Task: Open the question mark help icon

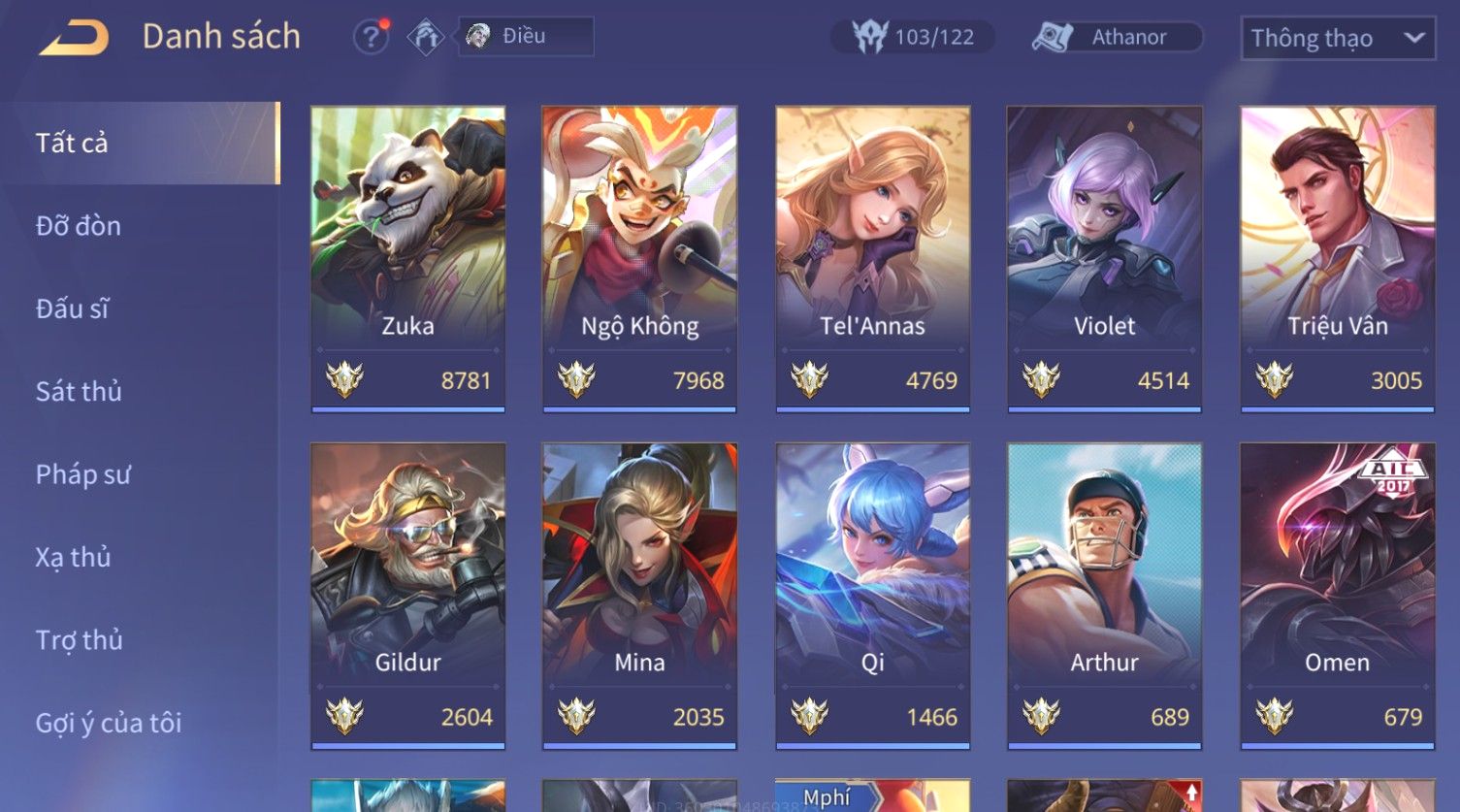Action: coord(371,37)
